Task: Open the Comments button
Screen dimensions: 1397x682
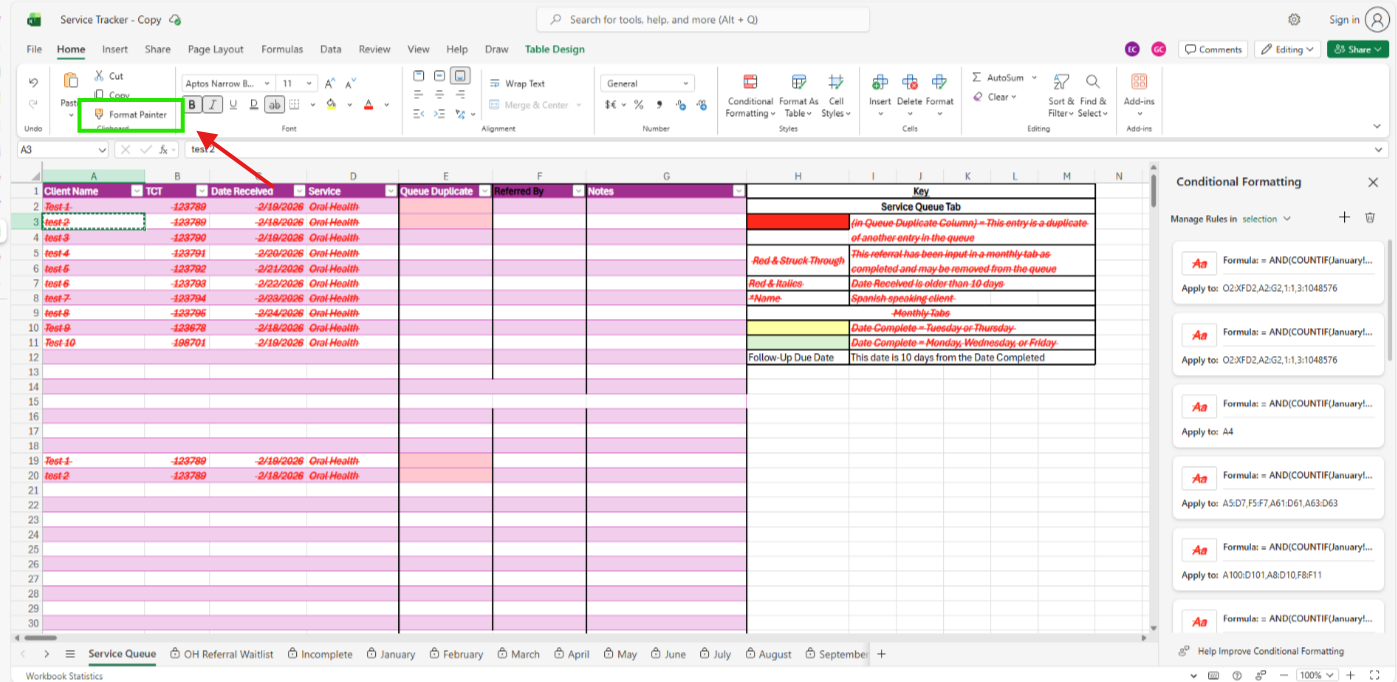Action: [1214, 49]
